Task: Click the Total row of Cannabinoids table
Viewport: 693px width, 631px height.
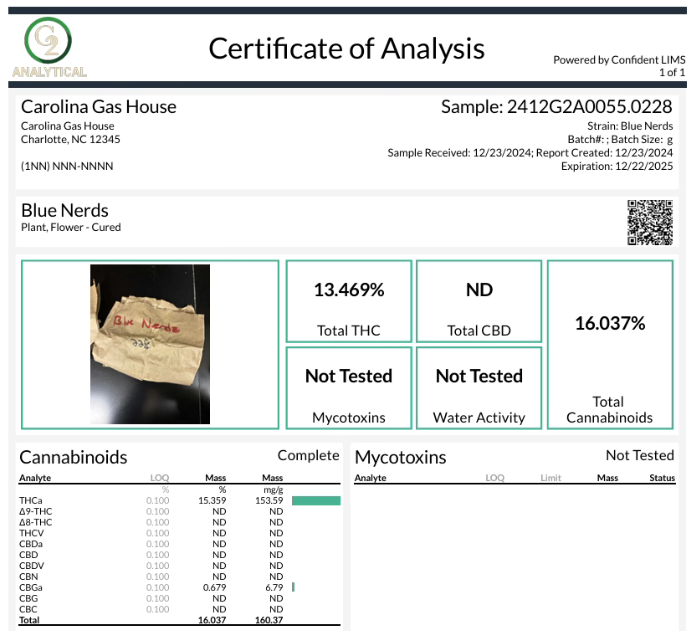Action: 150,620
